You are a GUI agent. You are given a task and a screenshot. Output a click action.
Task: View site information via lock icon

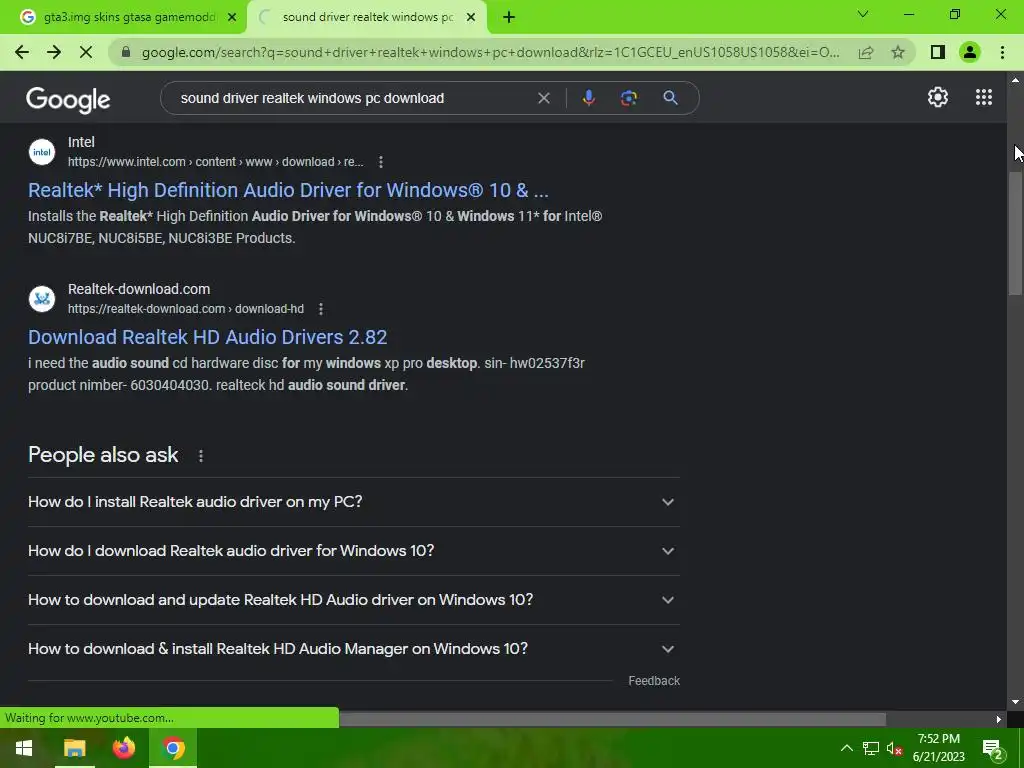click(126, 52)
